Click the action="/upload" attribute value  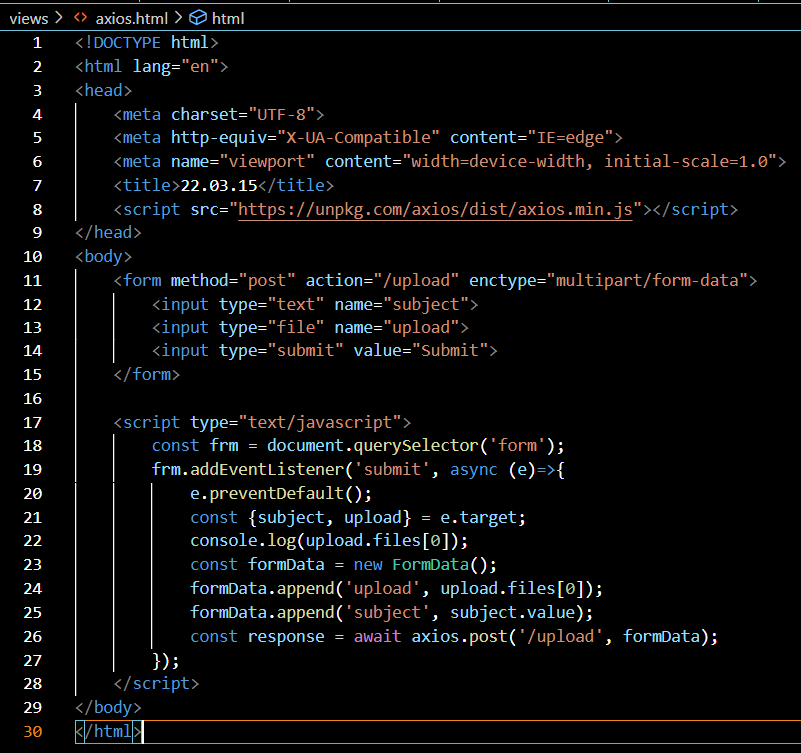(x=416, y=280)
